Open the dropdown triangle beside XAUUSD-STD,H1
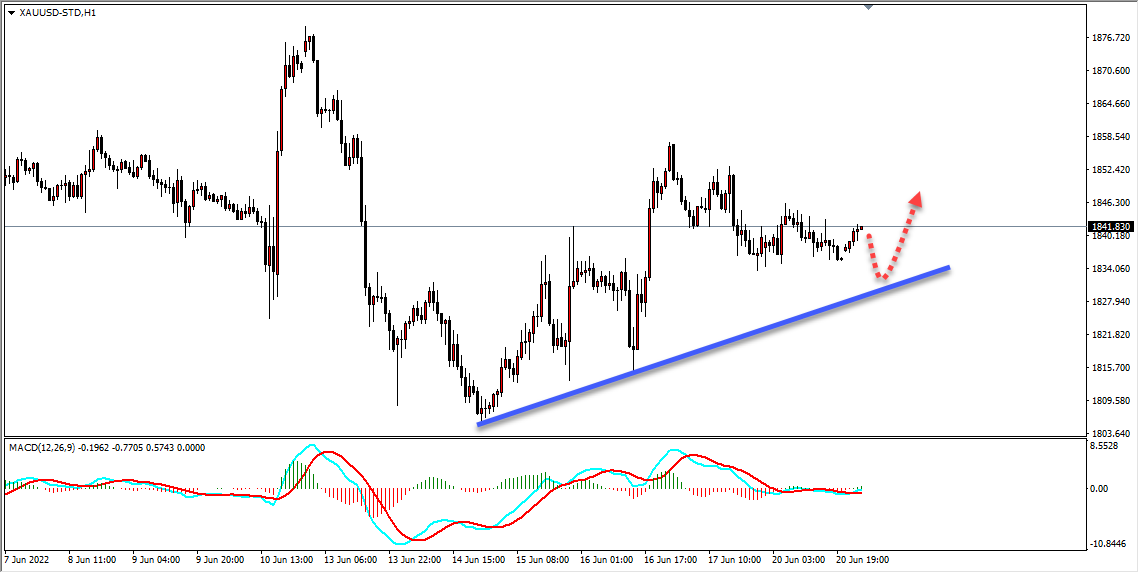Image resolution: width=1139 pixels, height=573 pixels. [x=11, y=13]
